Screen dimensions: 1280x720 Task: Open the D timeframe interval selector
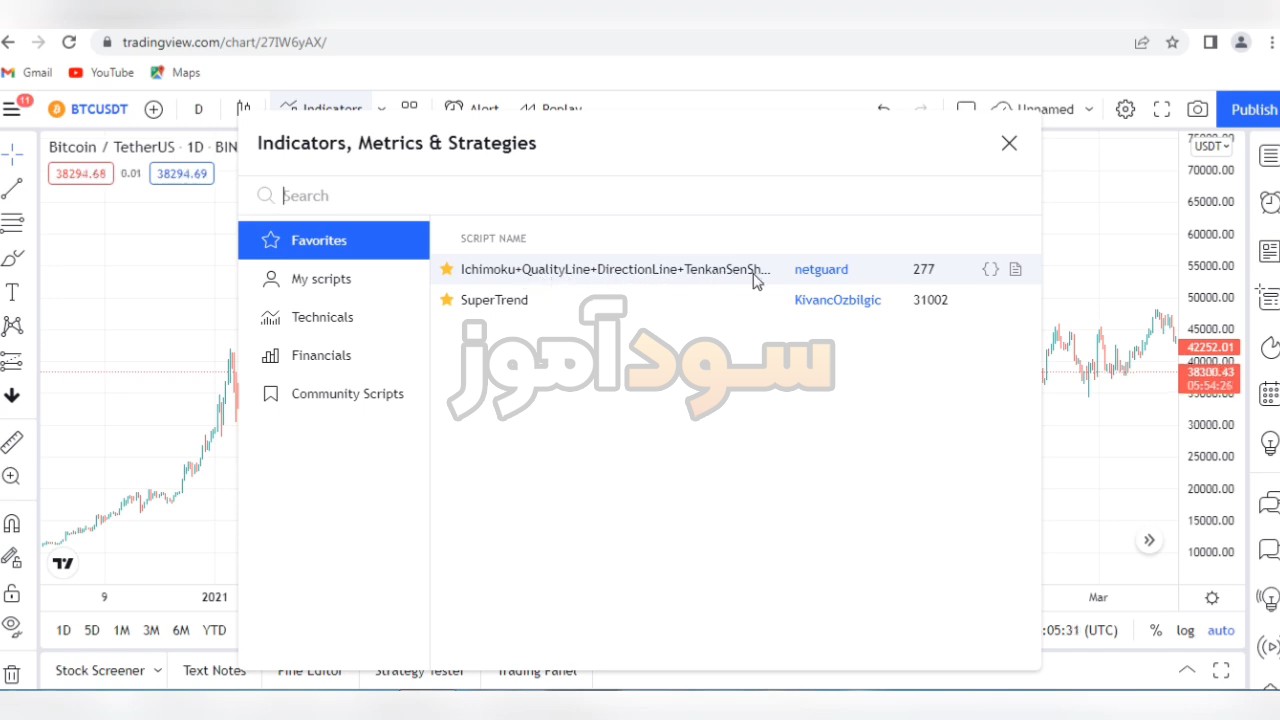[198, 109]
